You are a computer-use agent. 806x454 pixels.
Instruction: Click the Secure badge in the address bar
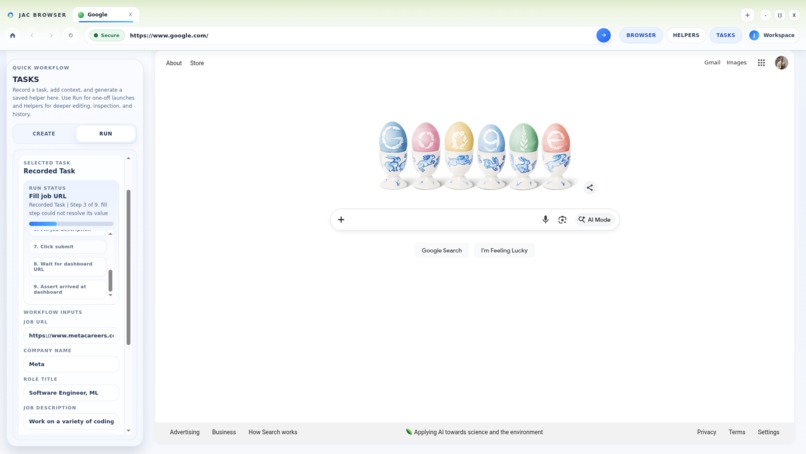[106, 35]
